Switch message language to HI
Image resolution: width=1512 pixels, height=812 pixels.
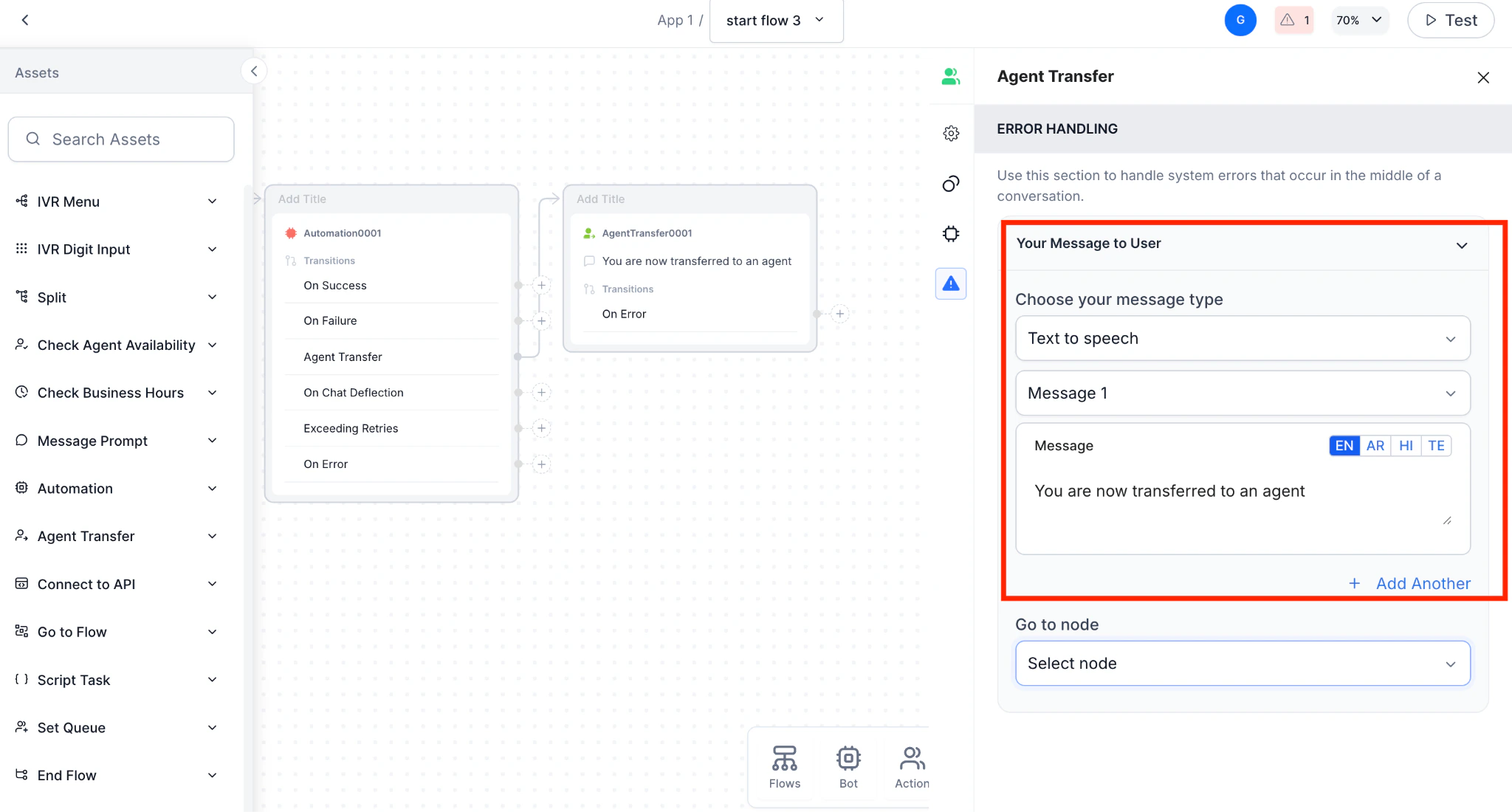point(1406,446)
